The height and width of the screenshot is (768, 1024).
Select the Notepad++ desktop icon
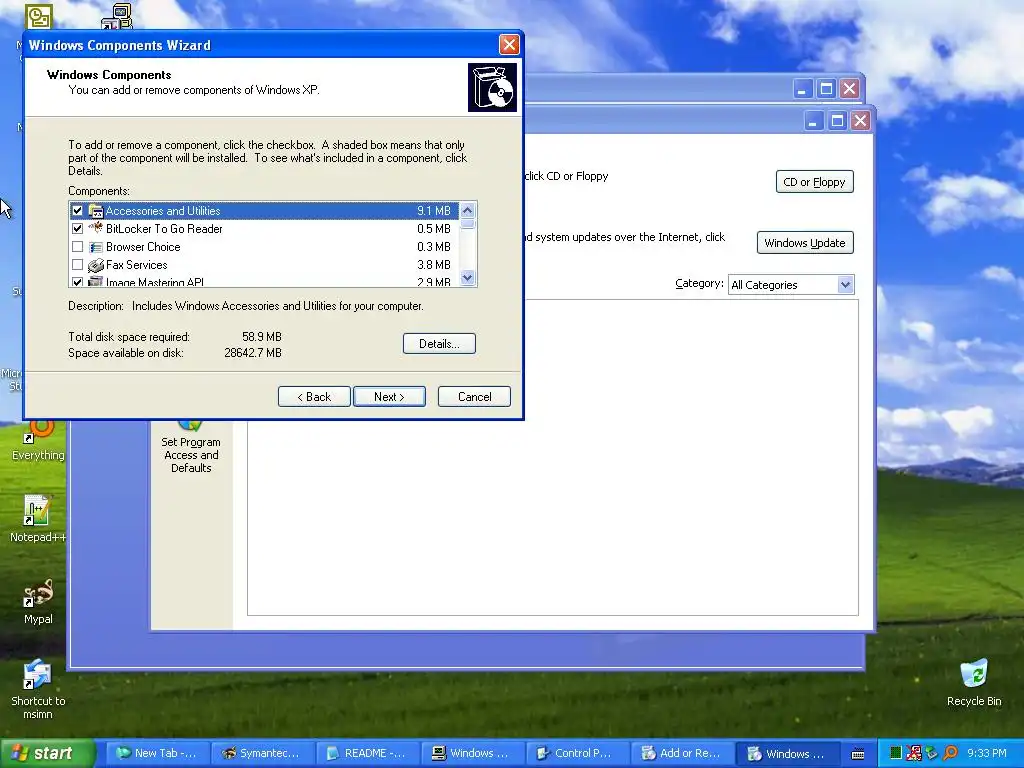(x=37, y=511)
